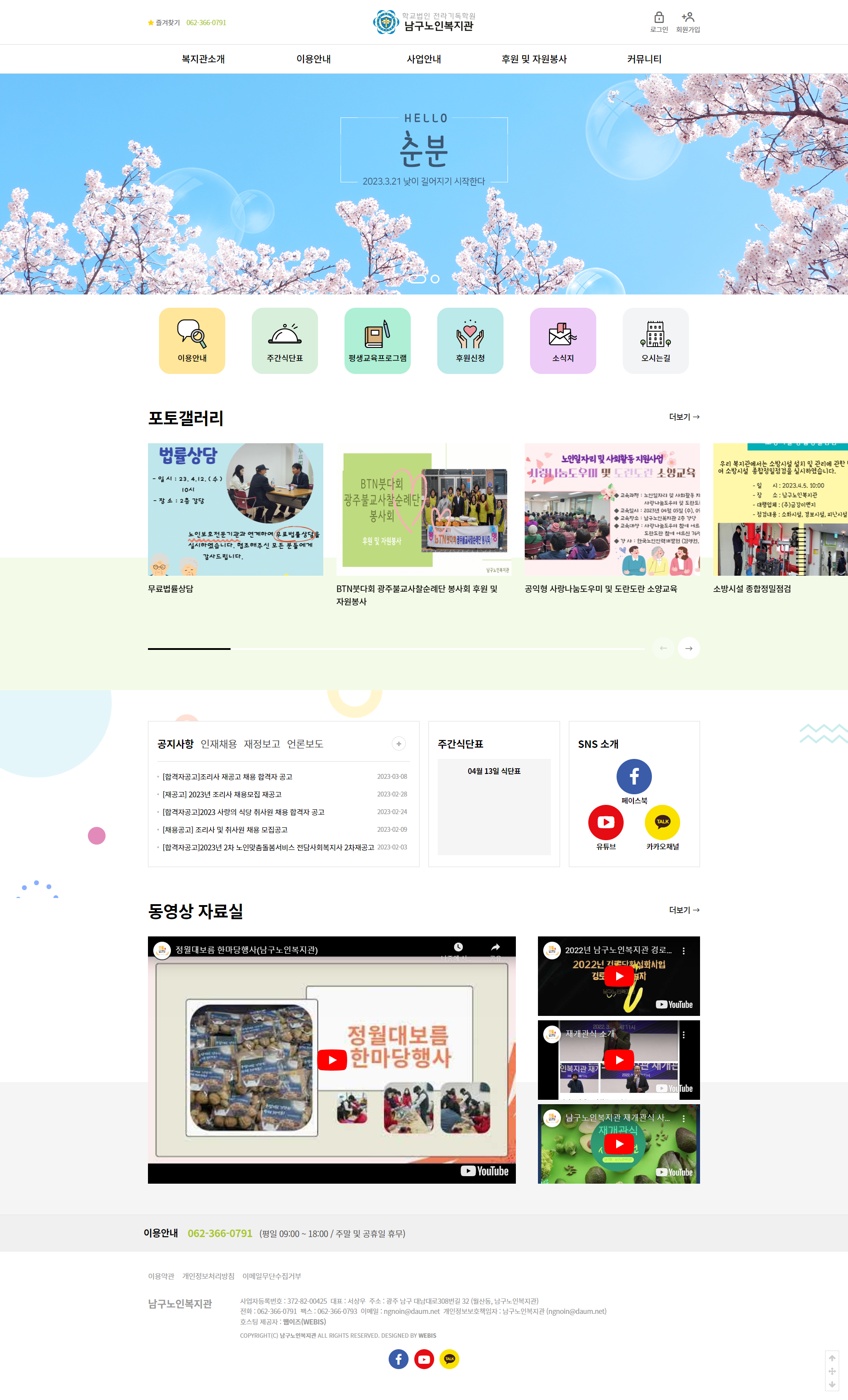Click the scroll to bottom arrow widget
The width and height of the screenshot is (848, 1400).
(x=832, y=1385)
